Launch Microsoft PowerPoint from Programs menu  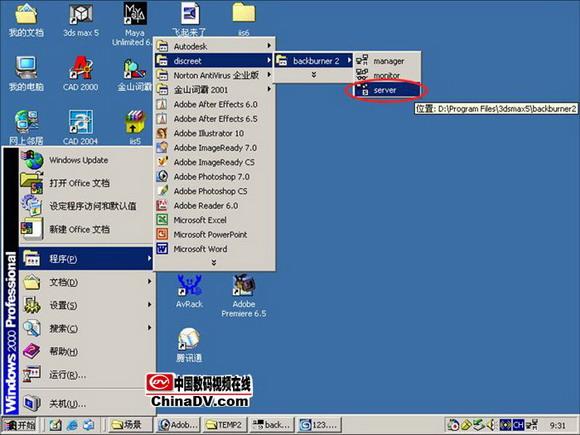click(x=214, y=234)
